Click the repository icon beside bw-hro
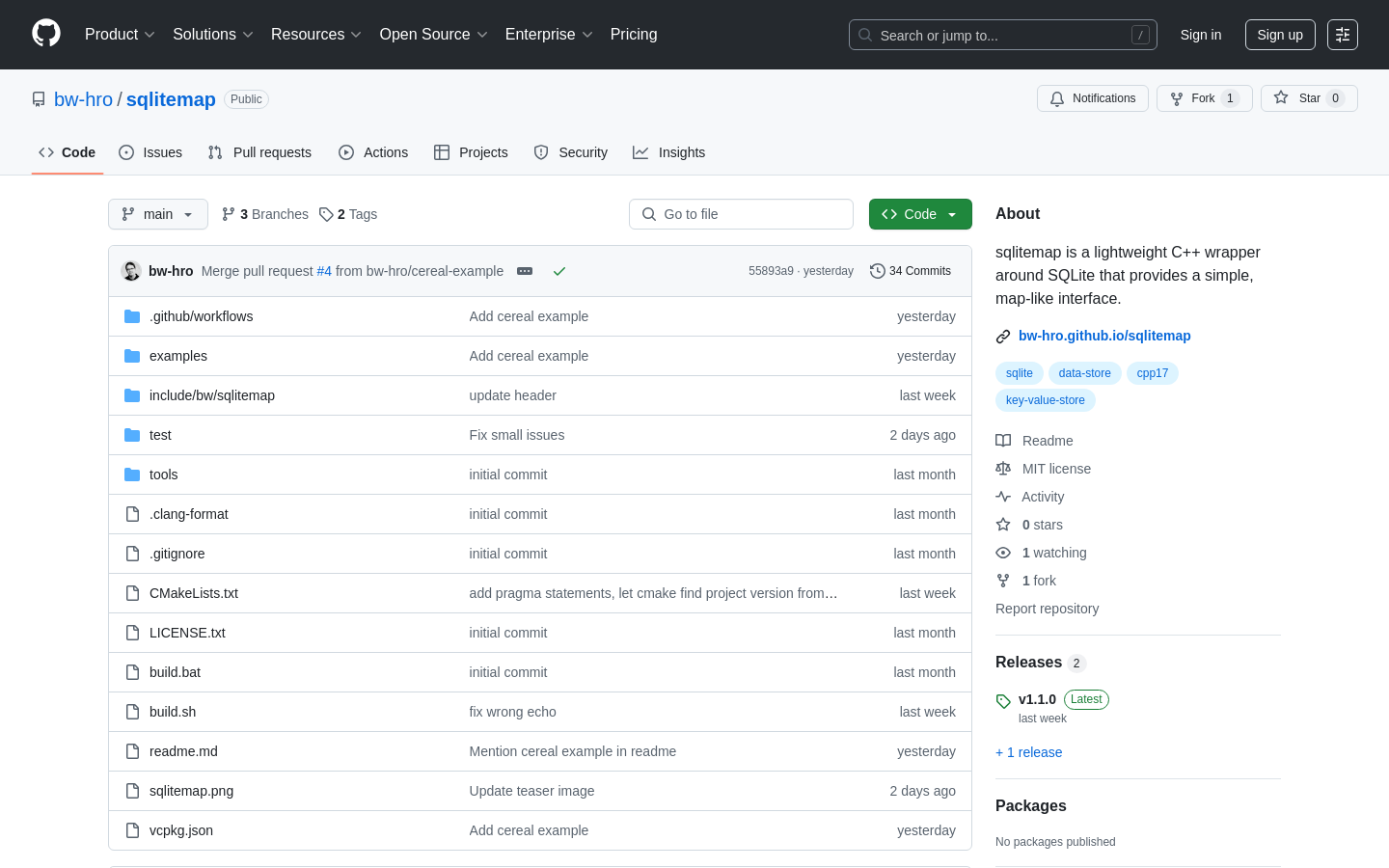This screenshot has height=868, width=1389. pos(39,99)
